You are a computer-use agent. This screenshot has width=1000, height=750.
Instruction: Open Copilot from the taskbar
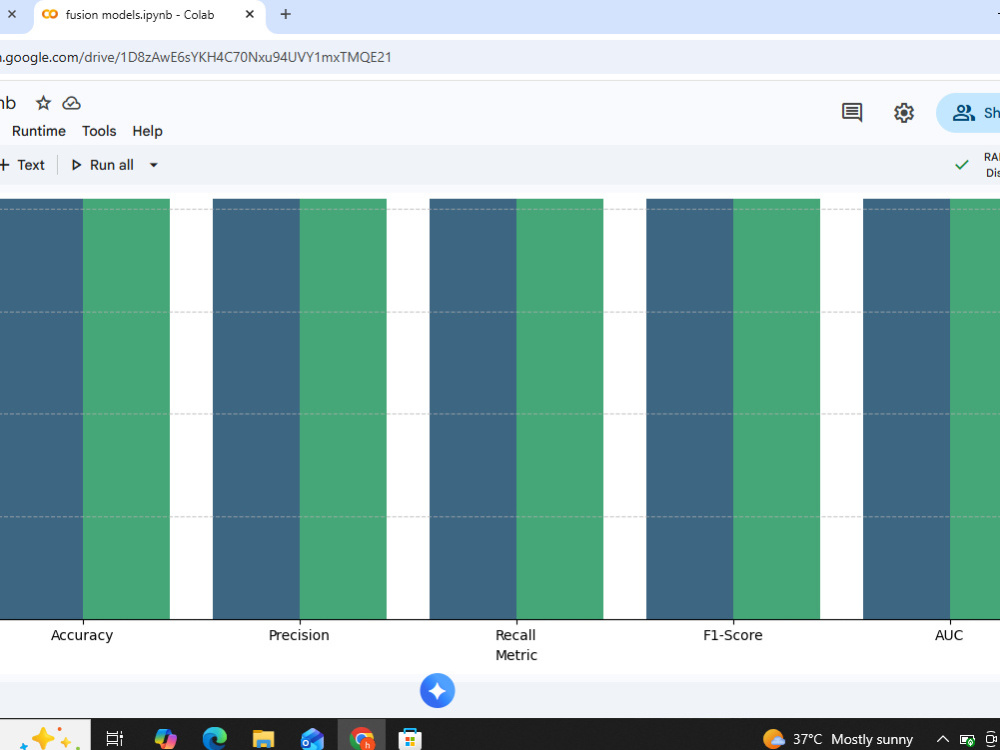coord(166,739)
